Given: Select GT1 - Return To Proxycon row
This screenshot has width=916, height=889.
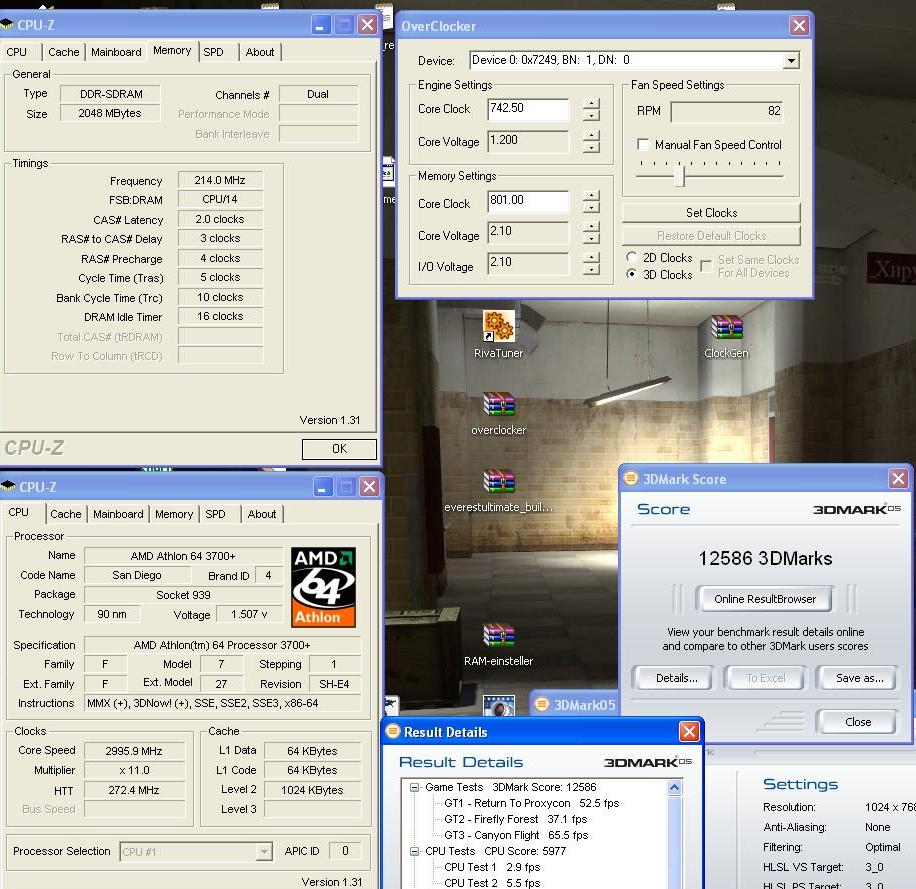Looking at the screenshot, I should pos(531,803).
